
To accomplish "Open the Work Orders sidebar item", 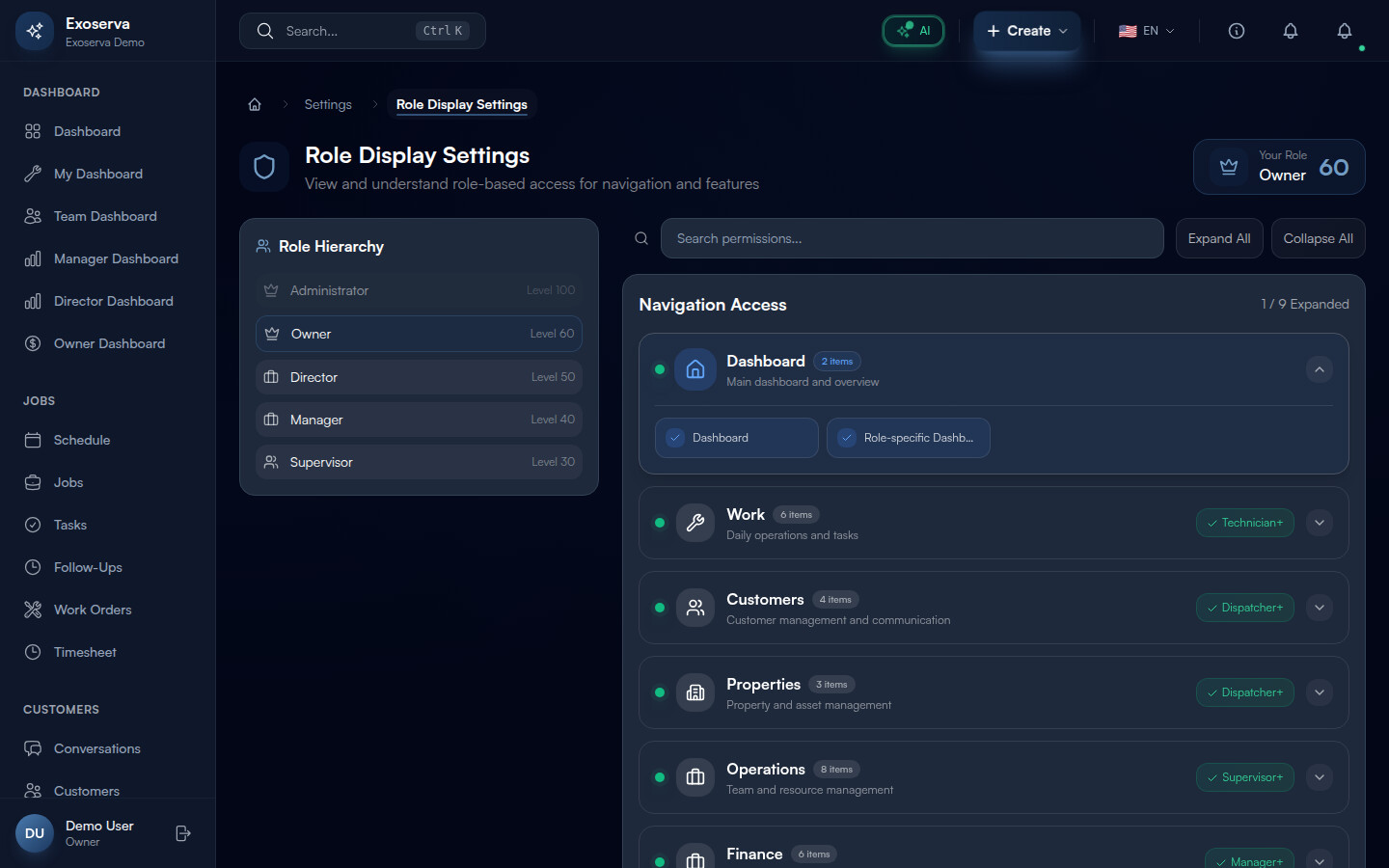I will click(x=93, y=610).
